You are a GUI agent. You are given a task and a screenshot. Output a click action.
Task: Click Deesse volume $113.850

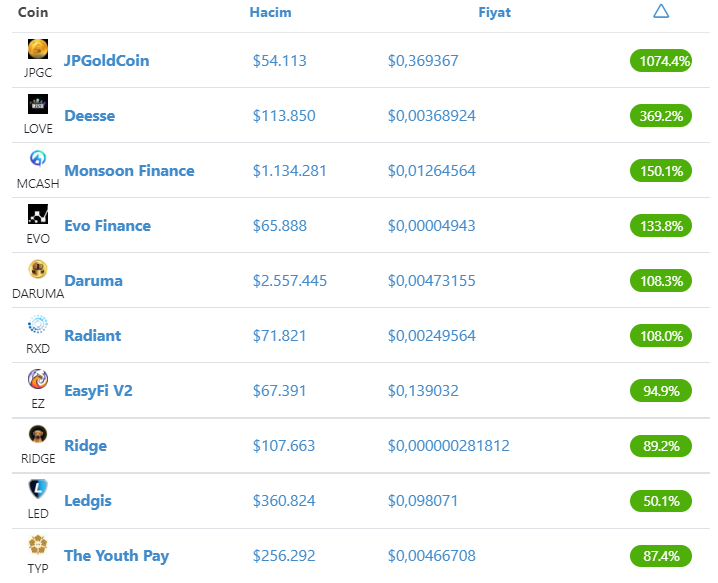(x=284, y=115)
